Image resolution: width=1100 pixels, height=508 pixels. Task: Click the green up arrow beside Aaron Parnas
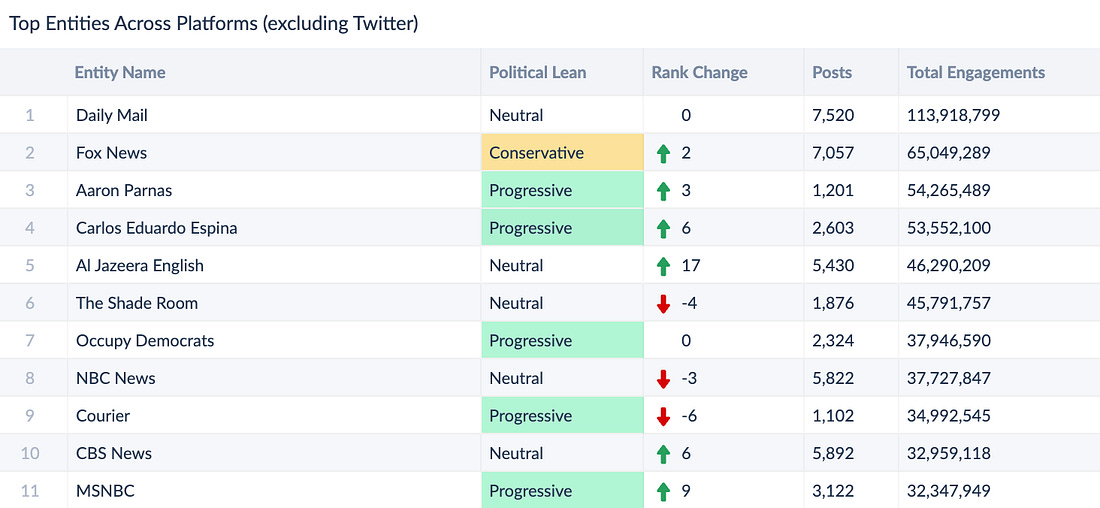click(662, 191)
